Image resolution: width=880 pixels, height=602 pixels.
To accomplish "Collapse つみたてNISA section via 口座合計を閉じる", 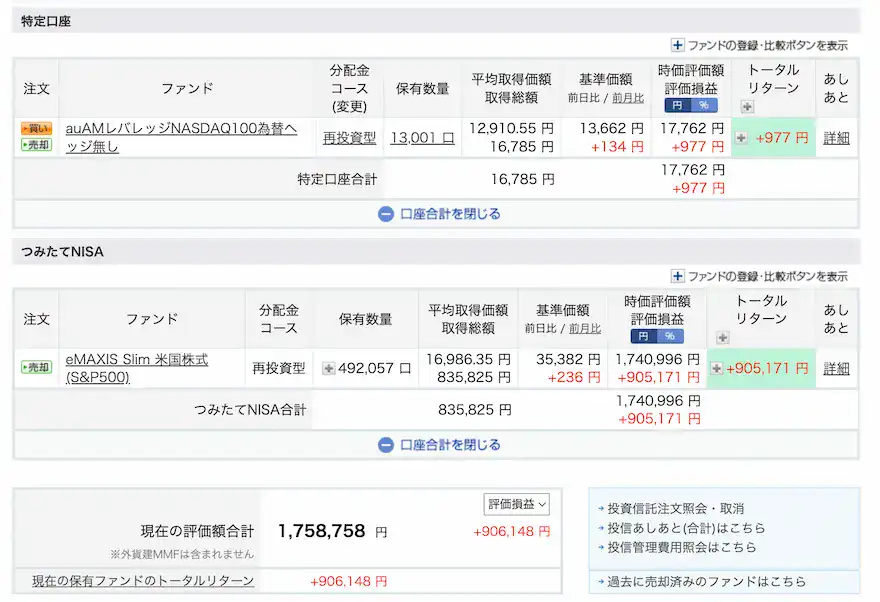I will point(438,445).
